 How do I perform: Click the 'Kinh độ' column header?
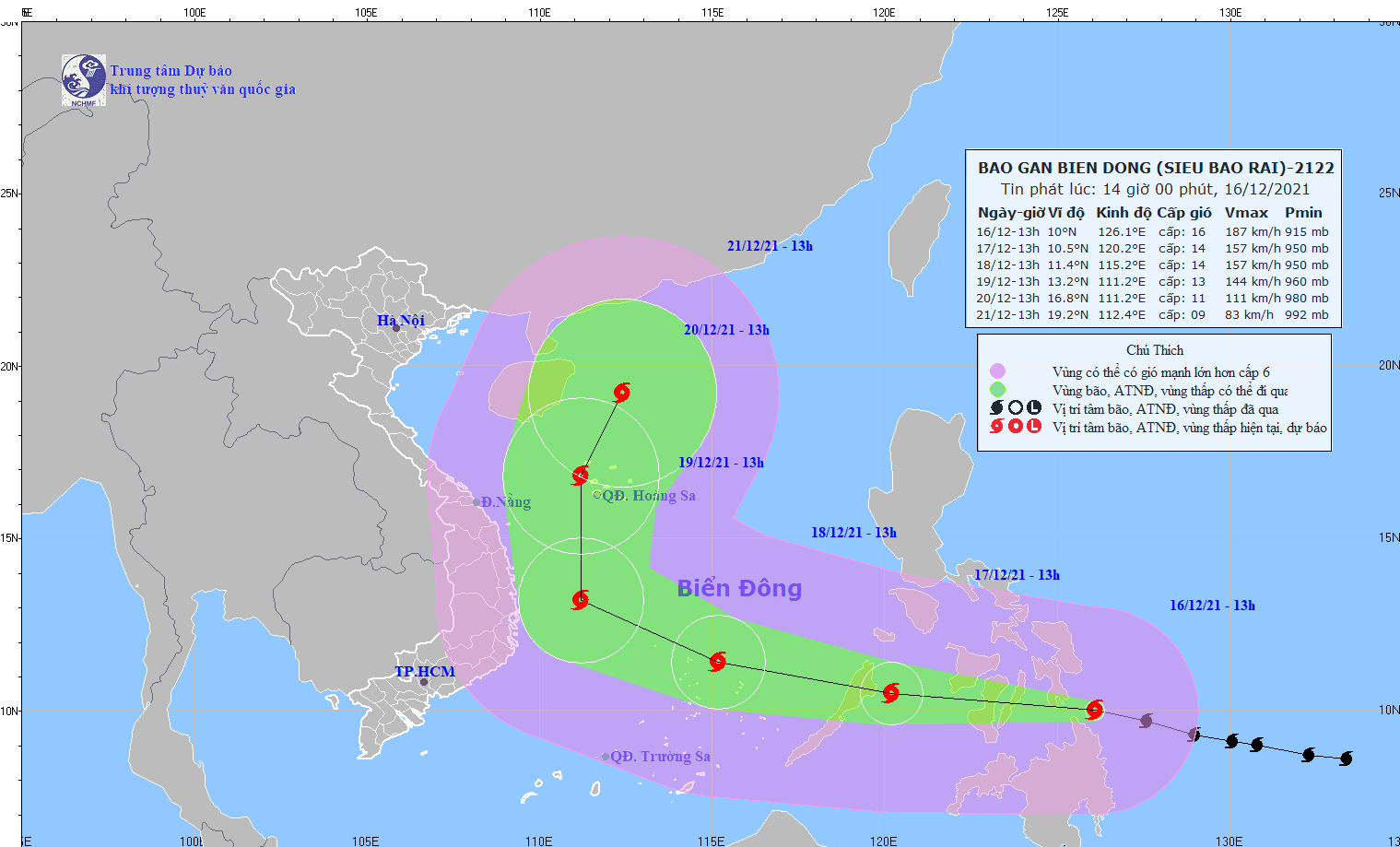1124,213
